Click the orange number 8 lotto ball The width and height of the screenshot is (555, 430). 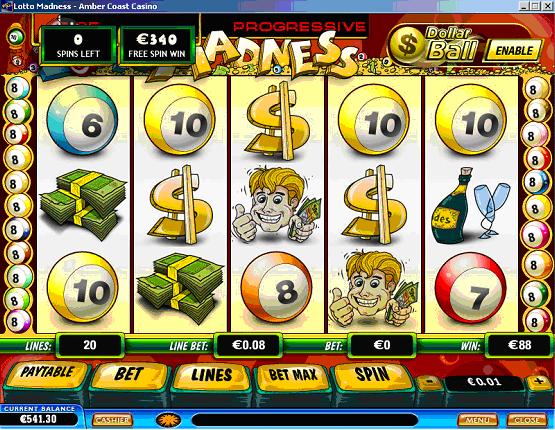click(x=277, y=287)
